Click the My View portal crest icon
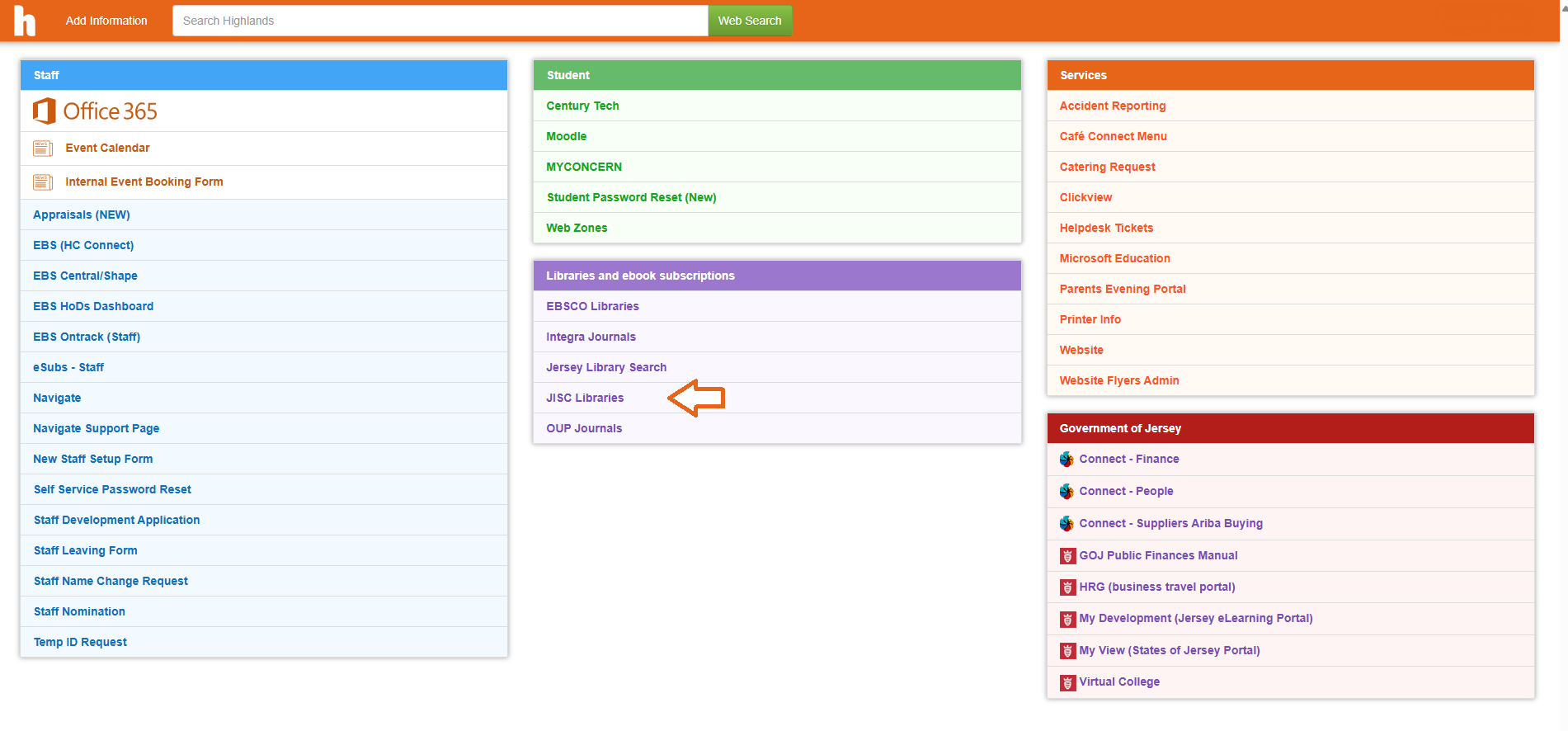 pos(1067,651)
